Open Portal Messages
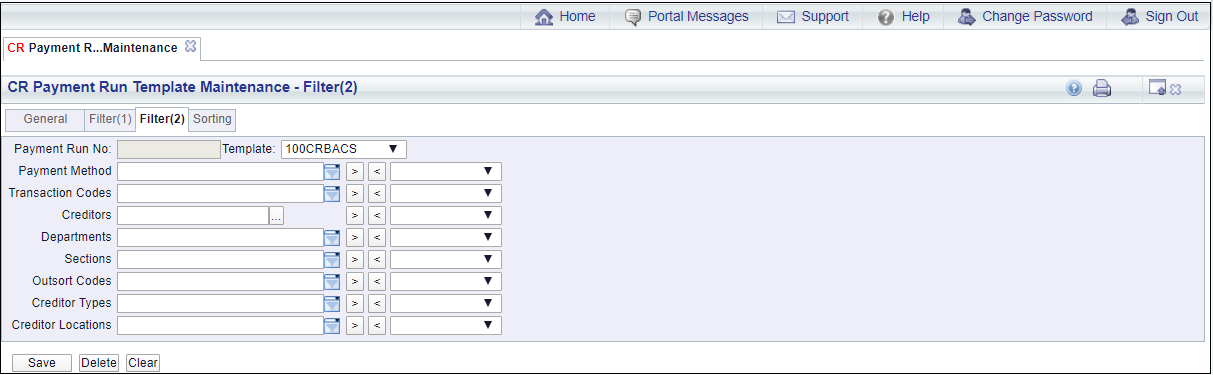 click(686, 16)
